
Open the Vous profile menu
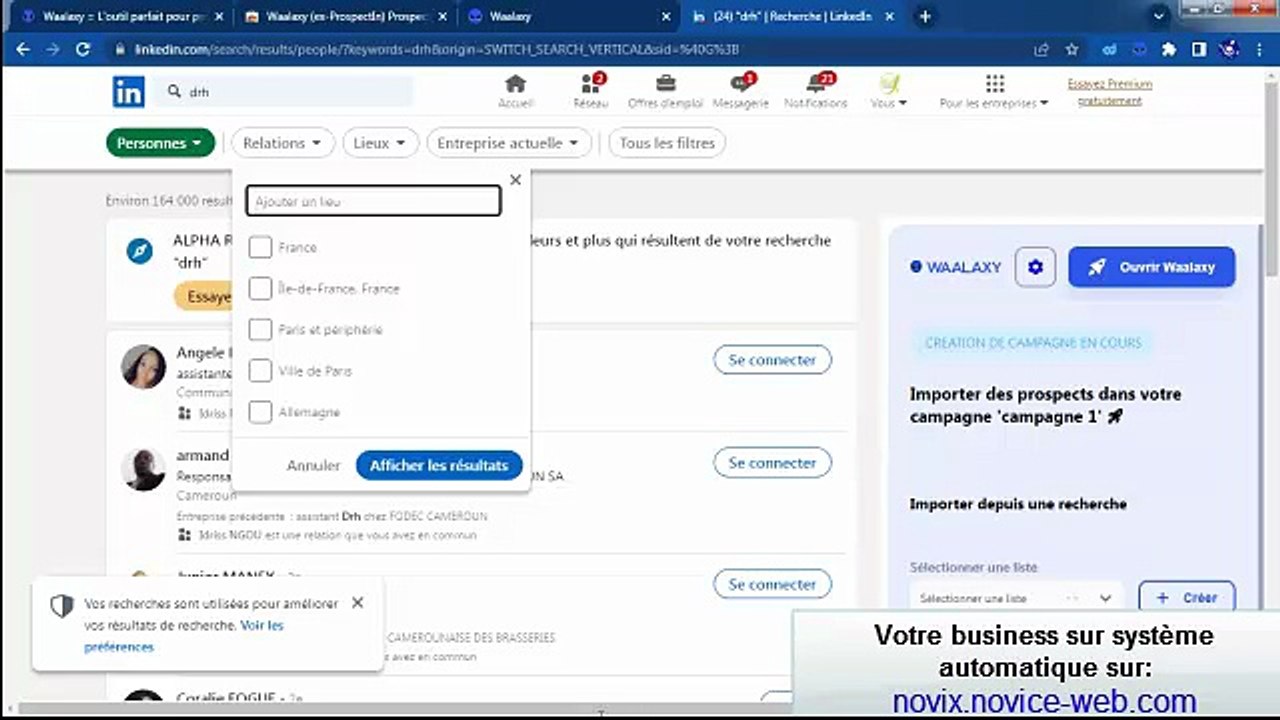pyautogui.click(x=889, y=91)
